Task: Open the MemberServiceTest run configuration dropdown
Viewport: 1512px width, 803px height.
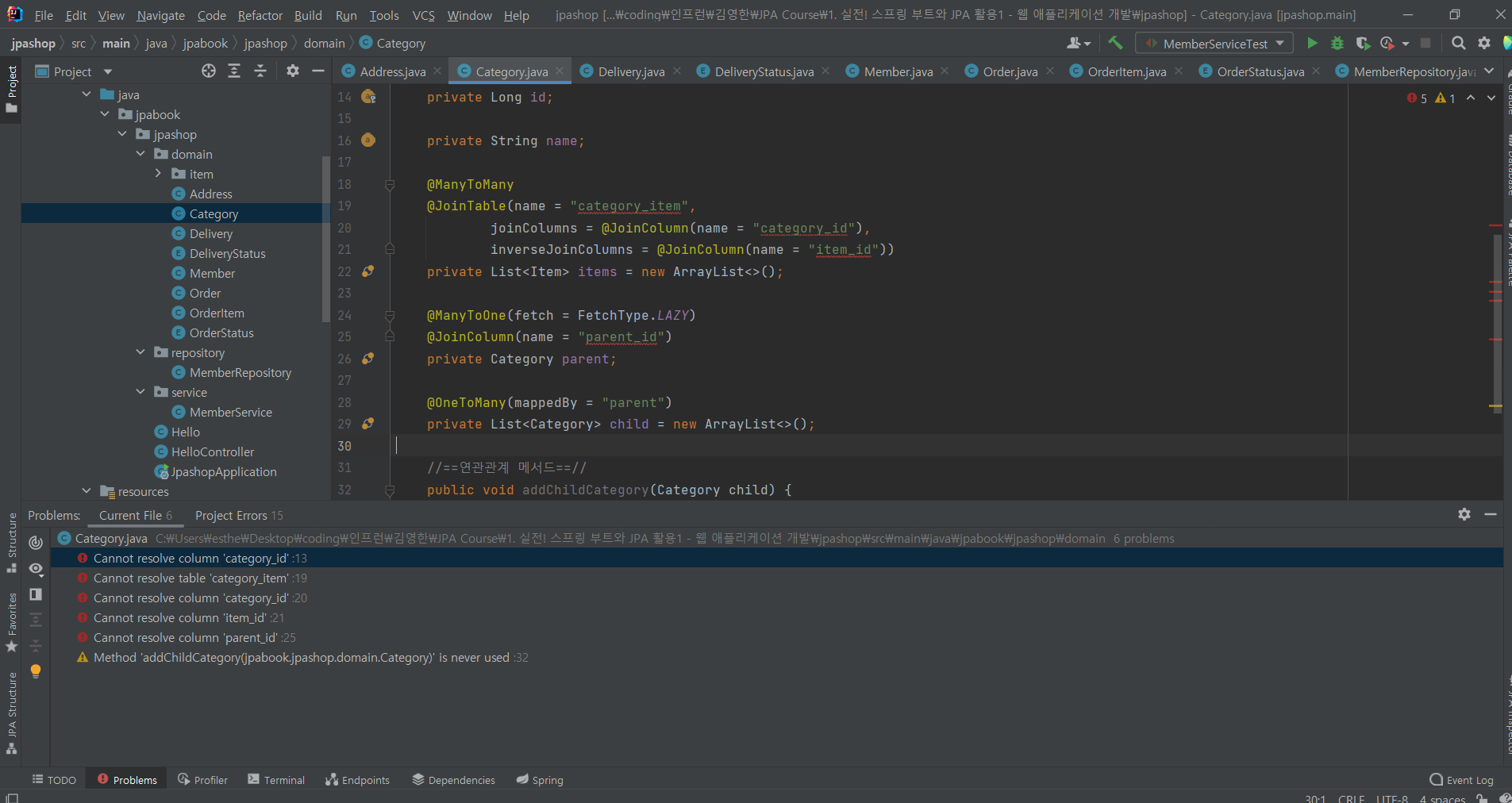Action: 1214,43
